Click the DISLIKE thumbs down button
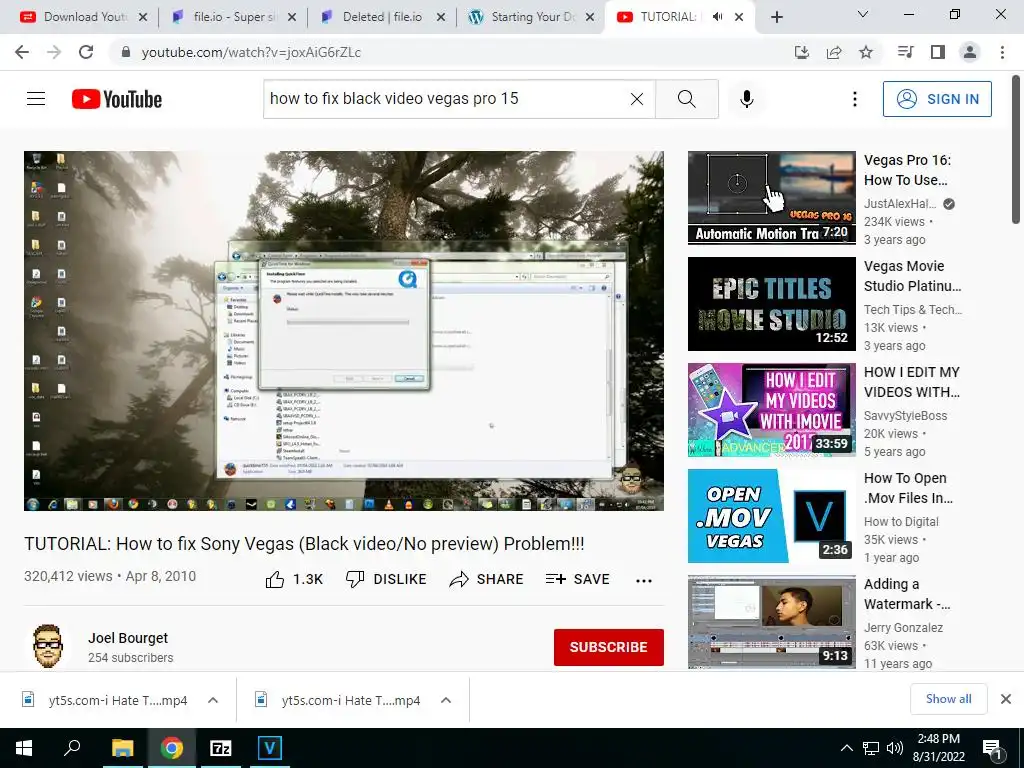This screenshot has height=768, width=1024. (x=386, y=579)
